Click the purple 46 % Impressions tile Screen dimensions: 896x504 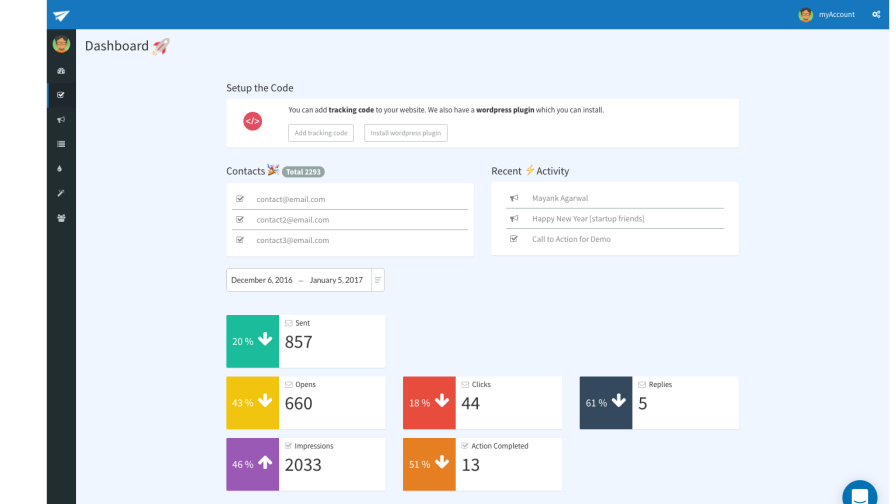(x=253, y=465)
